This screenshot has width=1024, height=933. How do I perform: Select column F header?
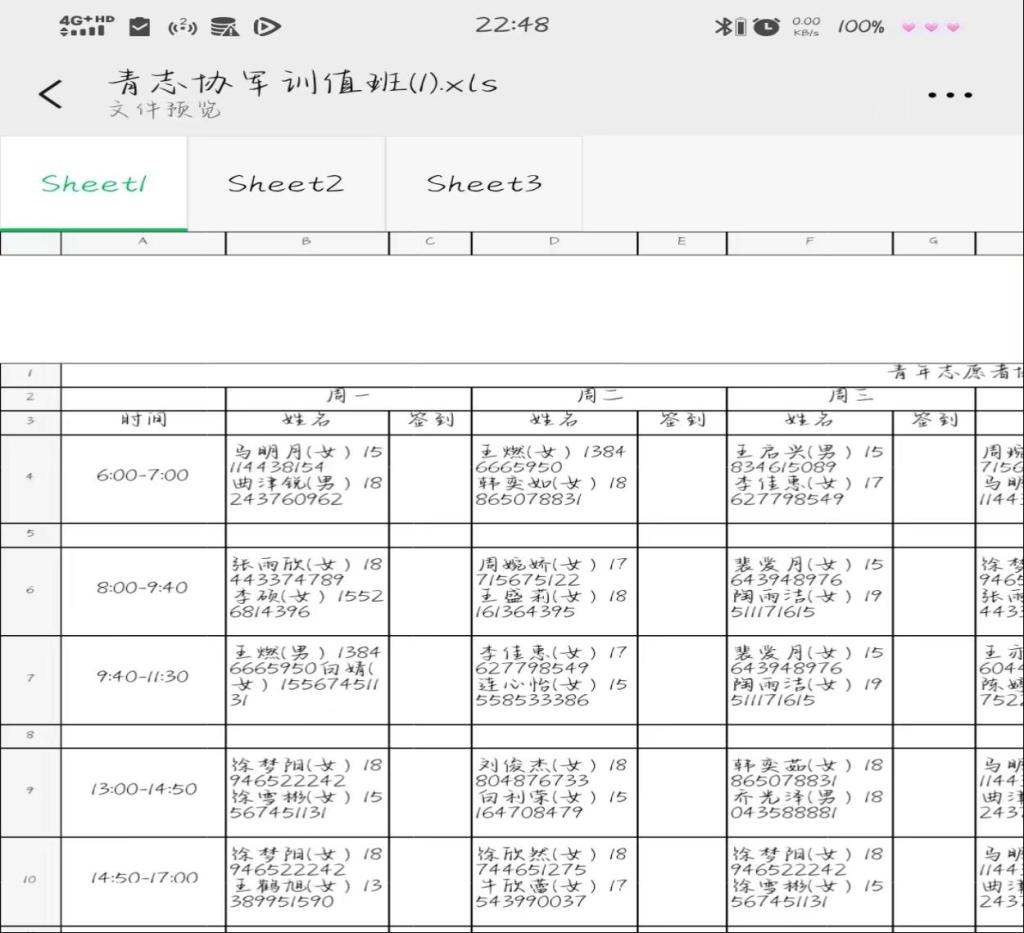809,242
